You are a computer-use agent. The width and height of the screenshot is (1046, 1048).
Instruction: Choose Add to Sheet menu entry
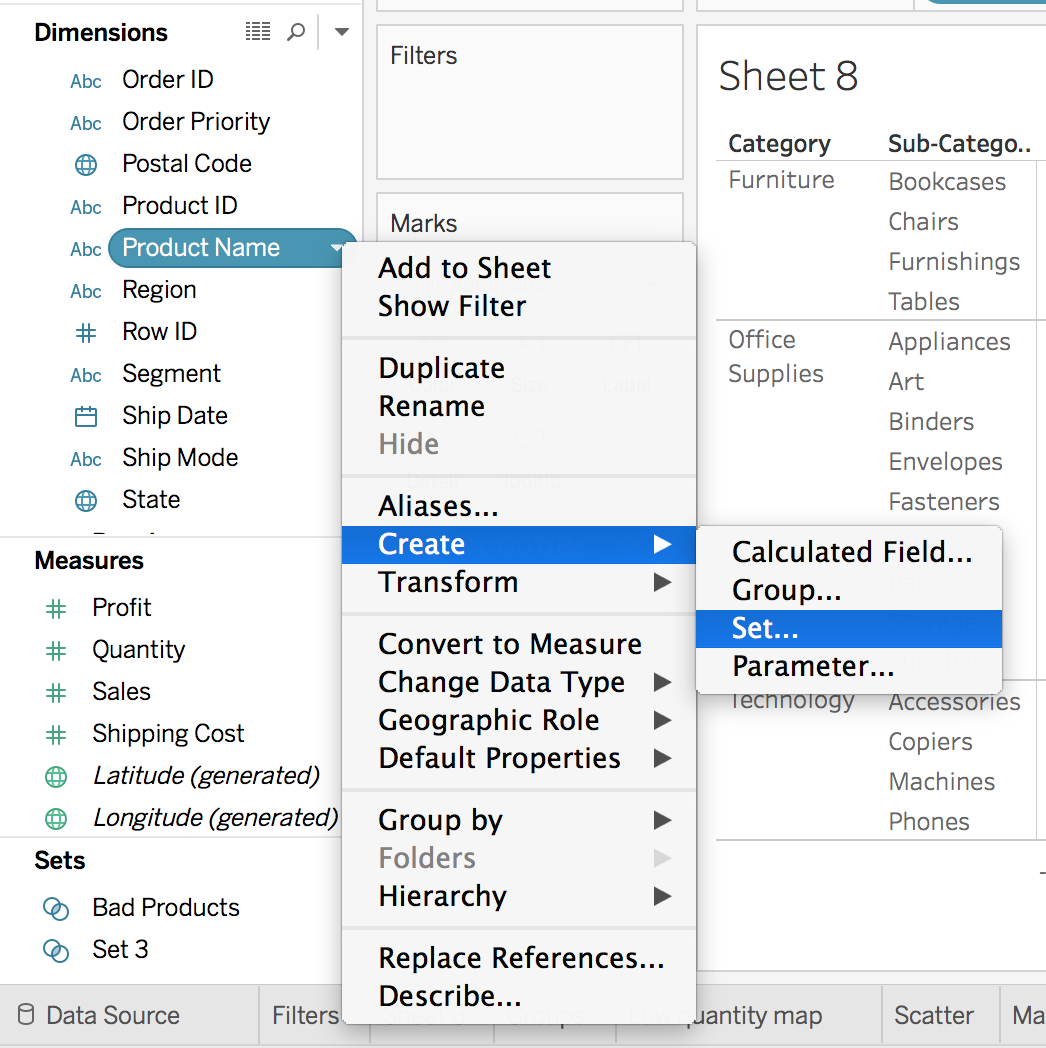(x=465, y=268)
